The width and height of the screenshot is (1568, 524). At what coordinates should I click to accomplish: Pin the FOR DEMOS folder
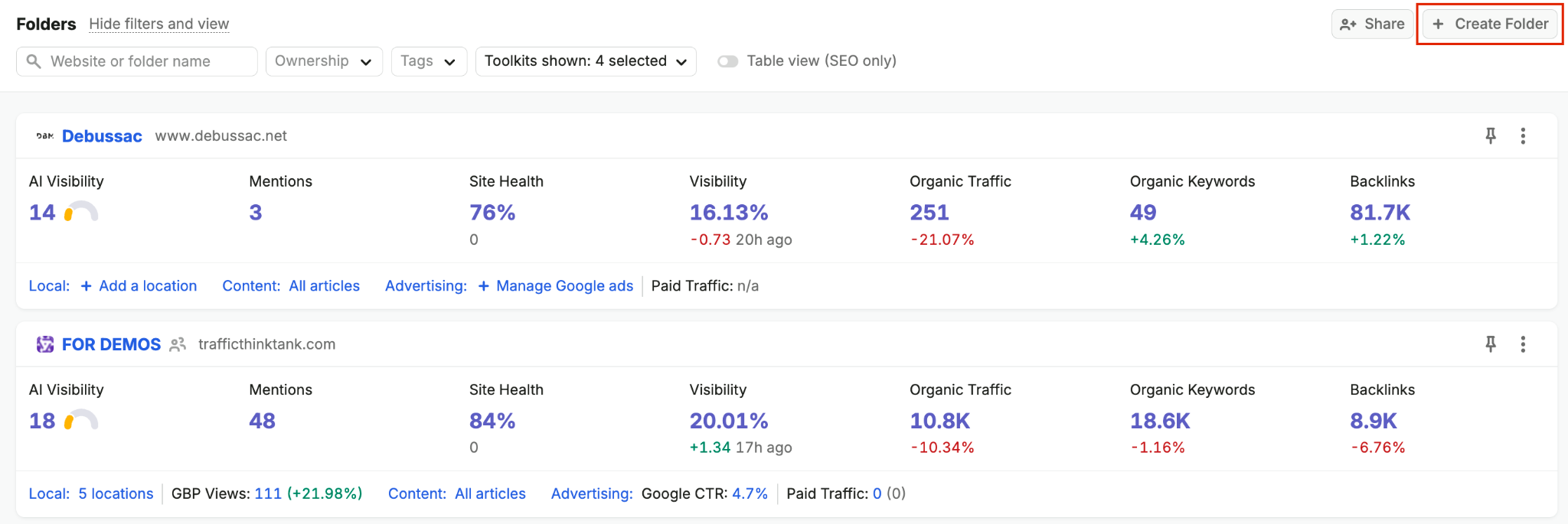click(1491, 344)
